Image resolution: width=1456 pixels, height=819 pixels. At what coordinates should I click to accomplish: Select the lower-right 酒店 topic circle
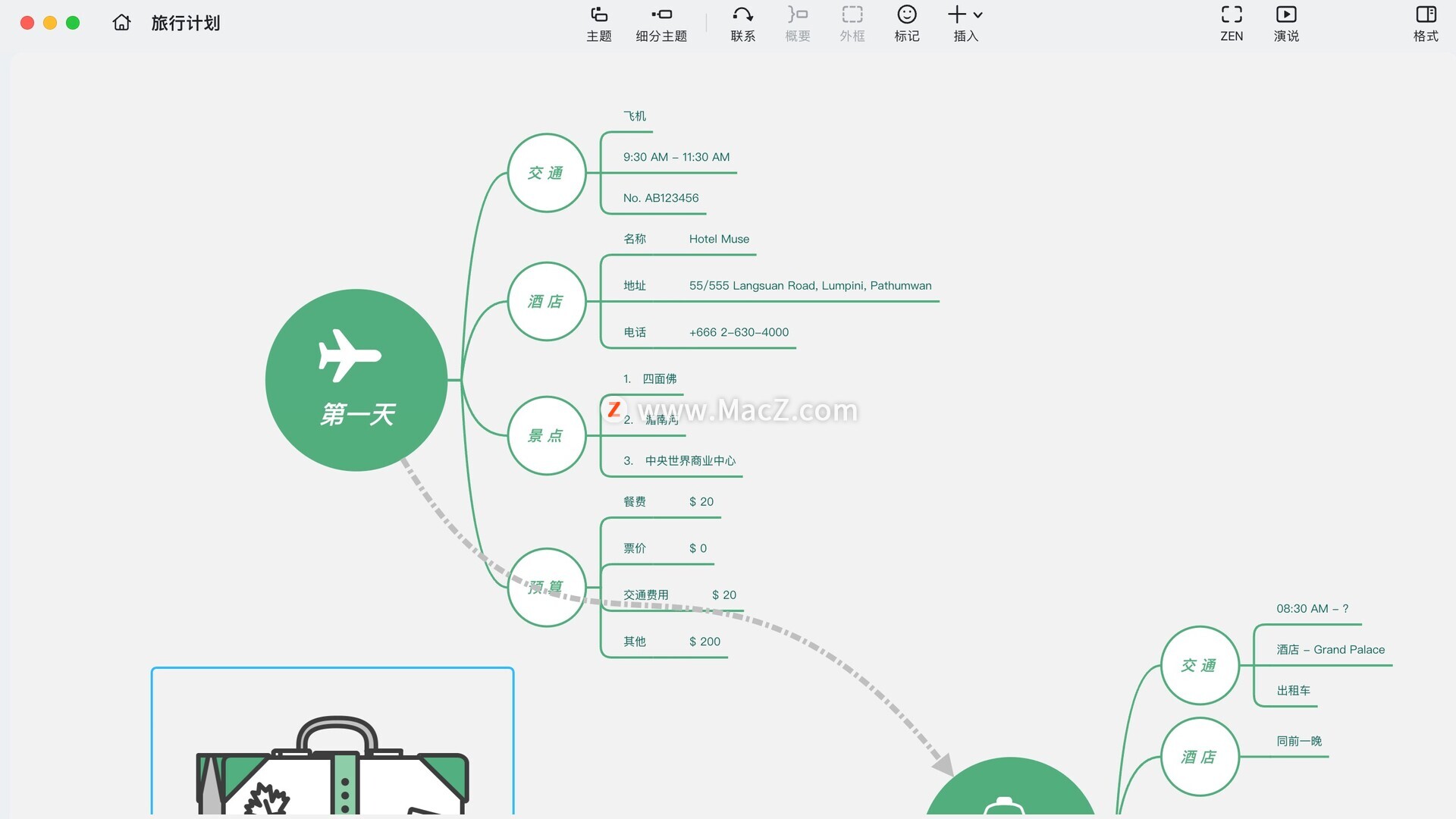coord(1200,757)
